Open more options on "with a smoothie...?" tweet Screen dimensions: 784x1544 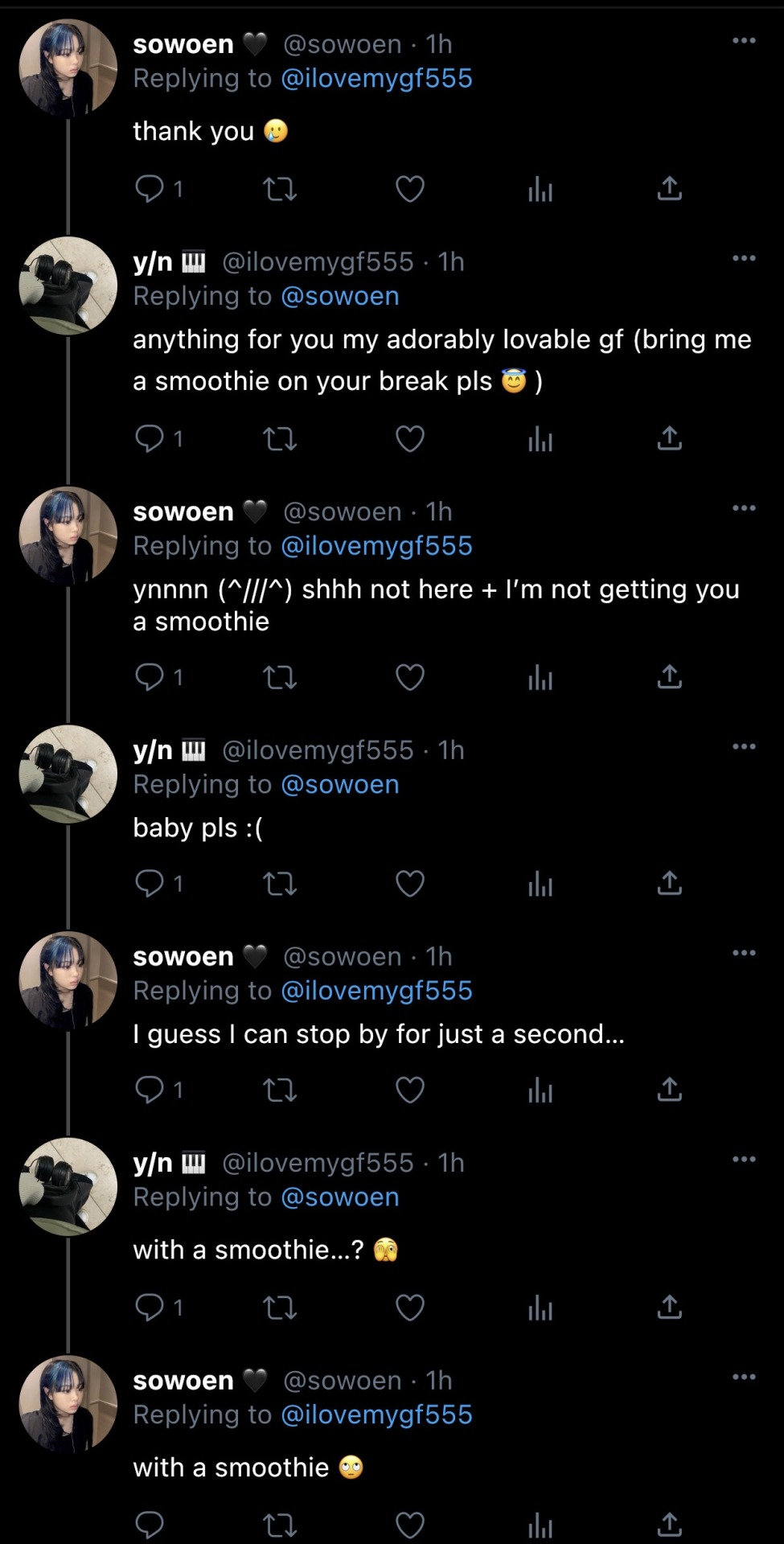[x=744, y=1159]
